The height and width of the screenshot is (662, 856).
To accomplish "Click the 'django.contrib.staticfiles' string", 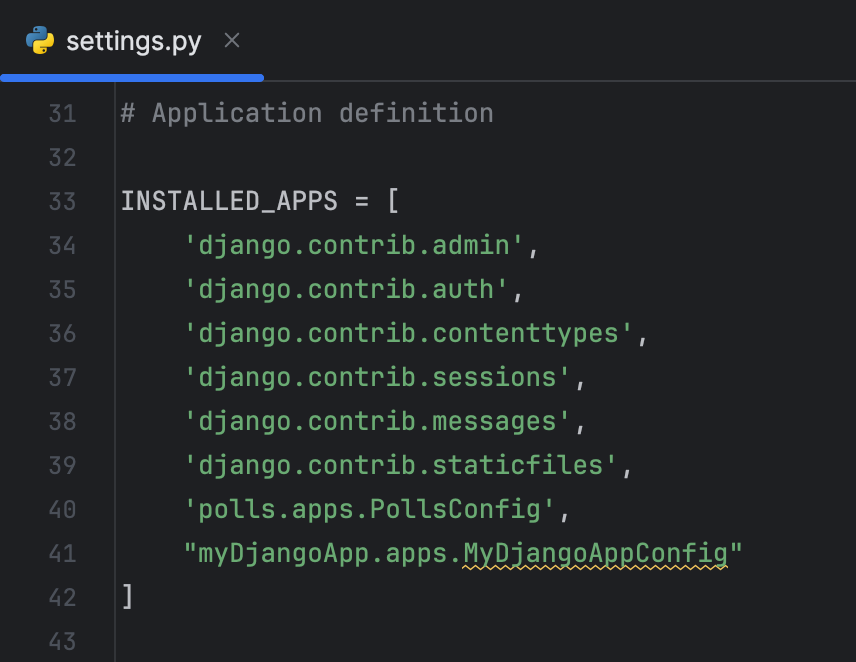I will coord(406,465).
